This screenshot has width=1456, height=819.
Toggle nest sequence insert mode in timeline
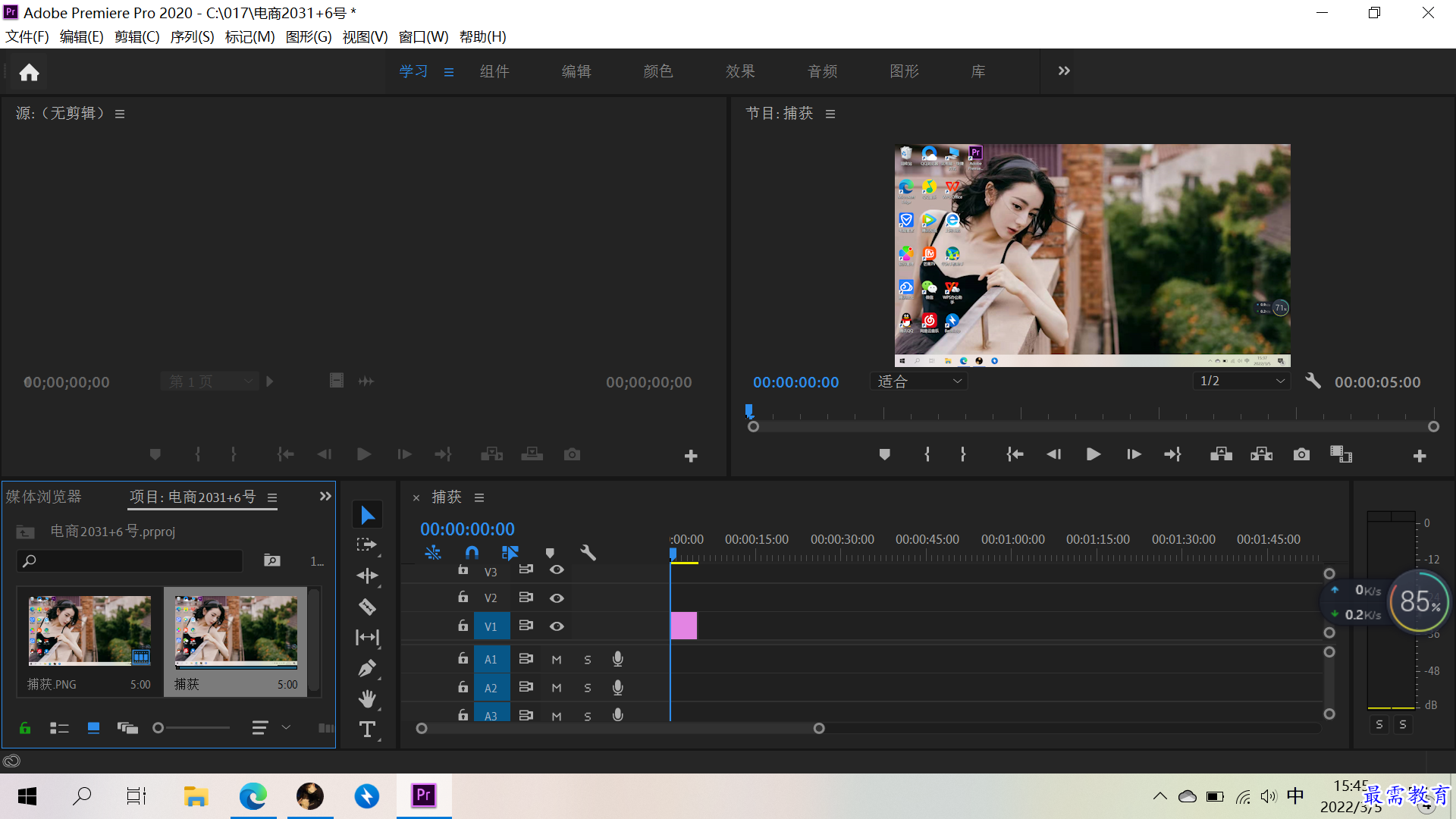pyautogui.click(x=433, y=553)
